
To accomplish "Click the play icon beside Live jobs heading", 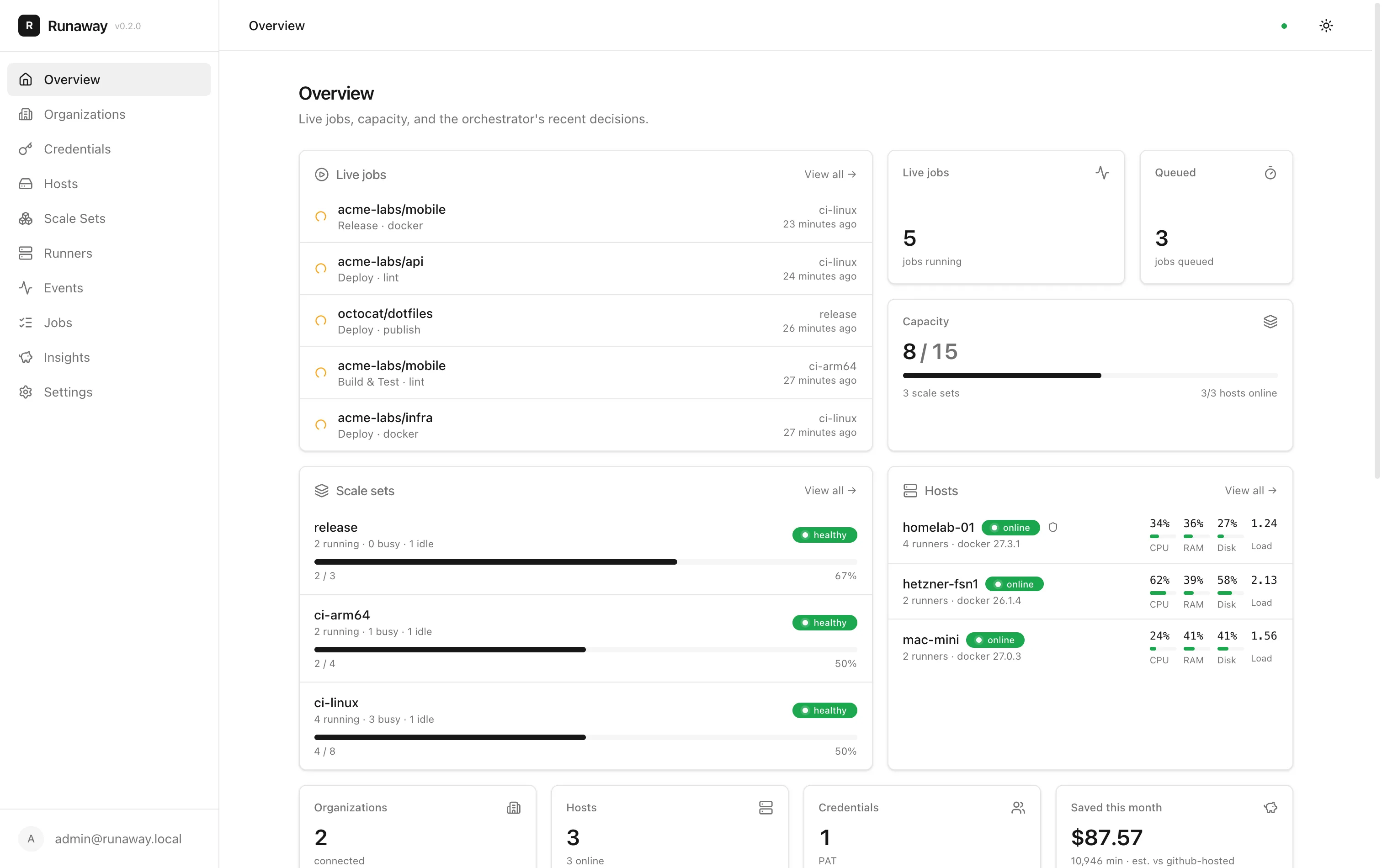I will pos(321,175).
